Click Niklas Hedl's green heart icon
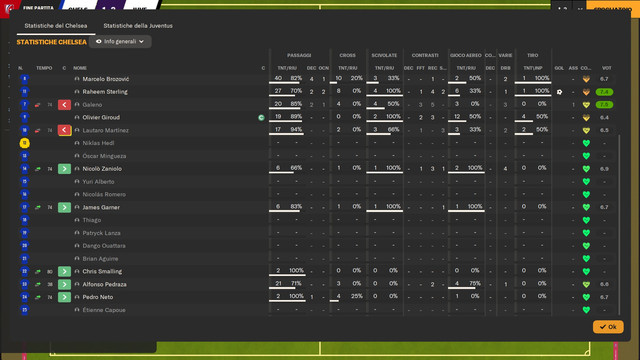The height and width of the screenshot is (360, 640). point(586,143)
